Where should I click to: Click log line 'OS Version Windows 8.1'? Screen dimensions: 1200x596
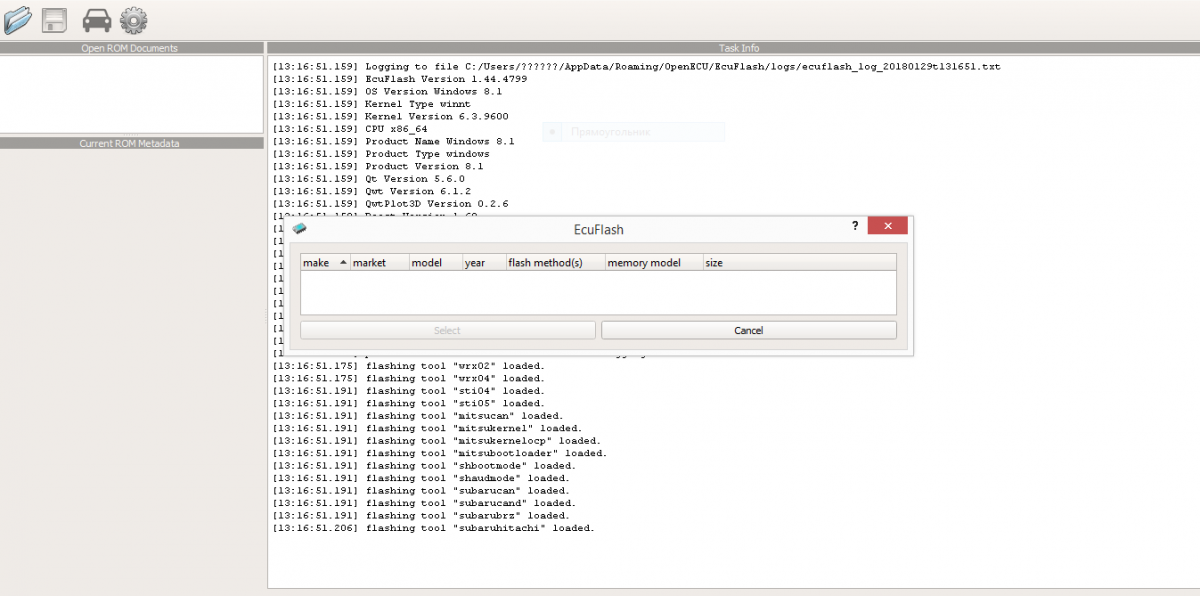click(387, 91)
